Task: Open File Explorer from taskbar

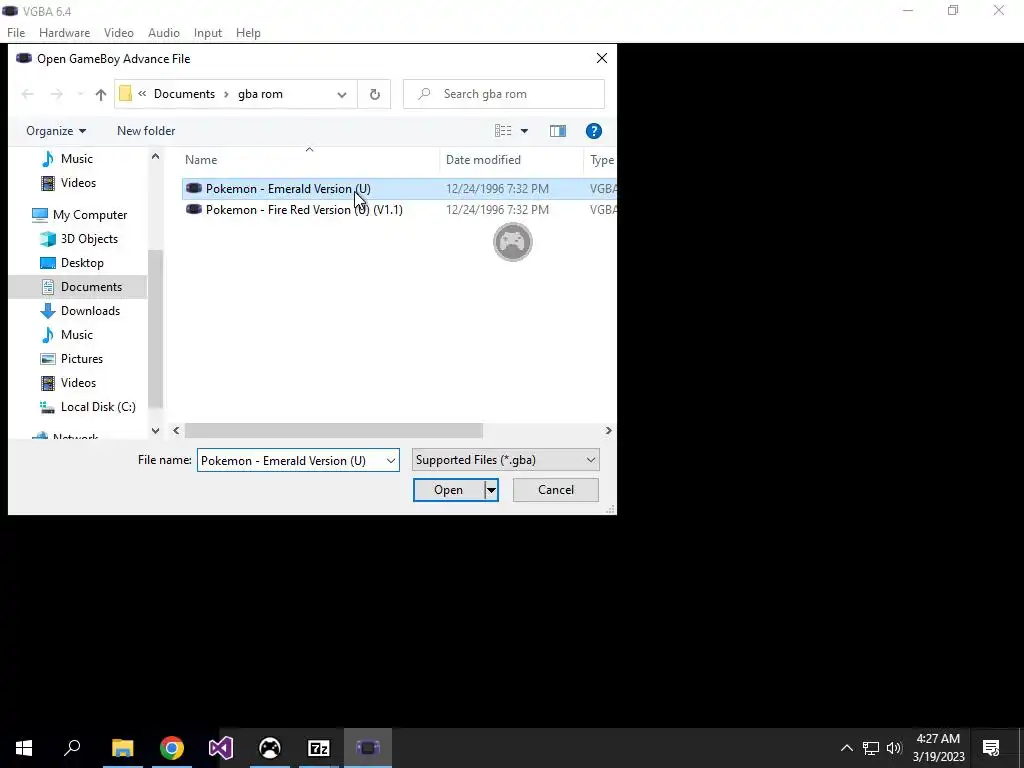Action: click(122, 748)
